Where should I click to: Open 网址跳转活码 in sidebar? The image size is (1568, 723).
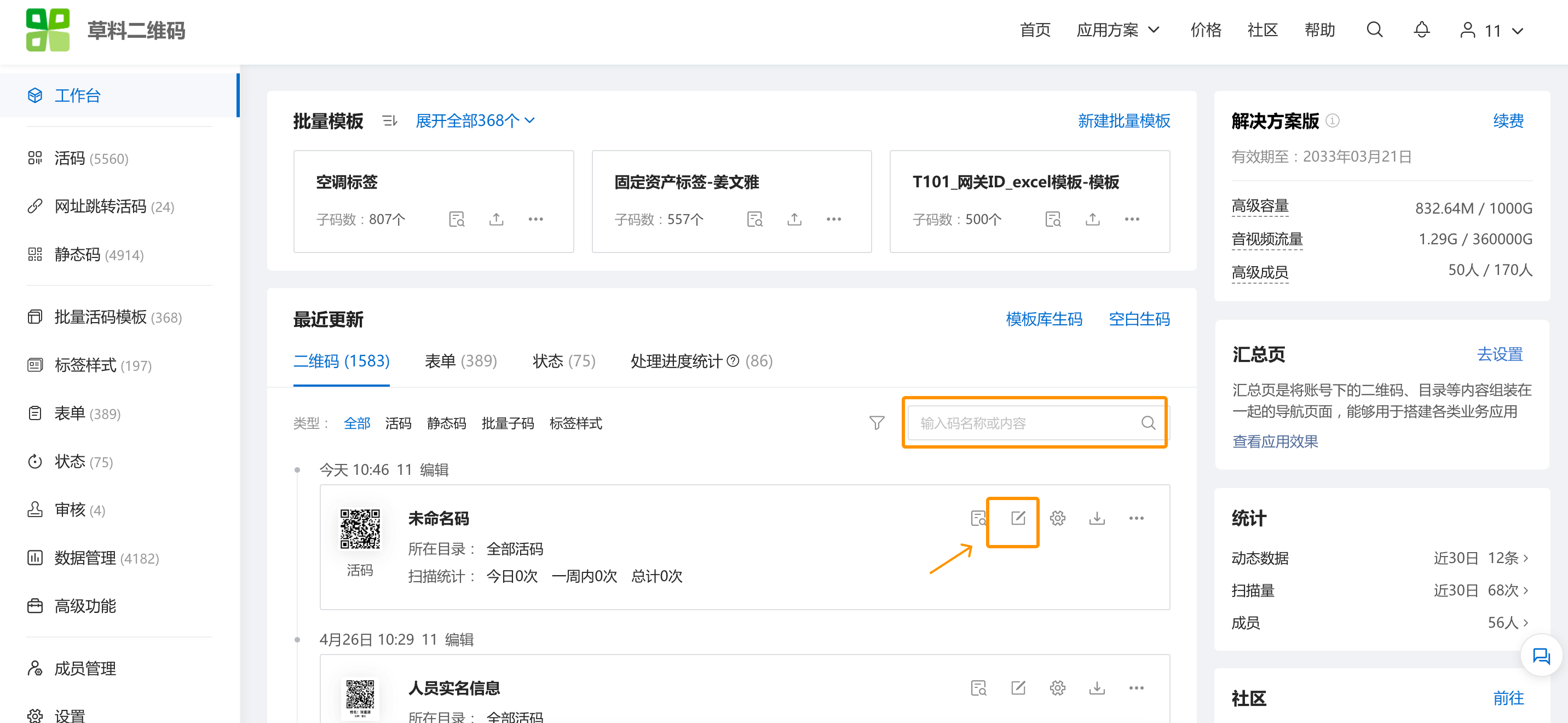[x=114, y=206]
